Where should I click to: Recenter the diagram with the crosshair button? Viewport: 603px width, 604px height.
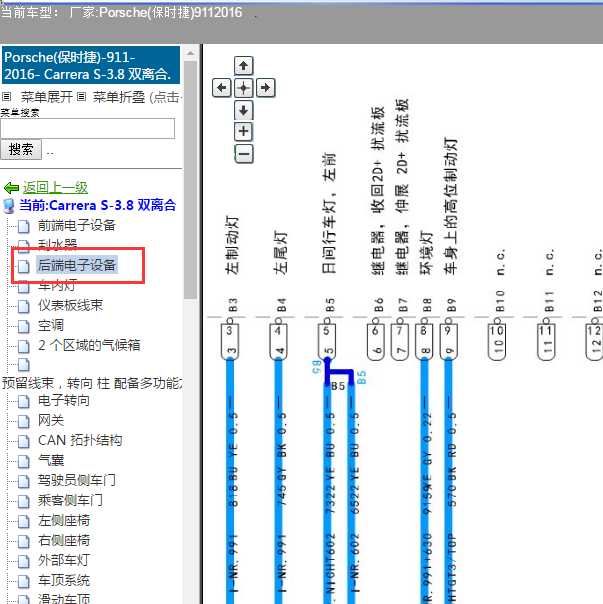click(244, 88)
